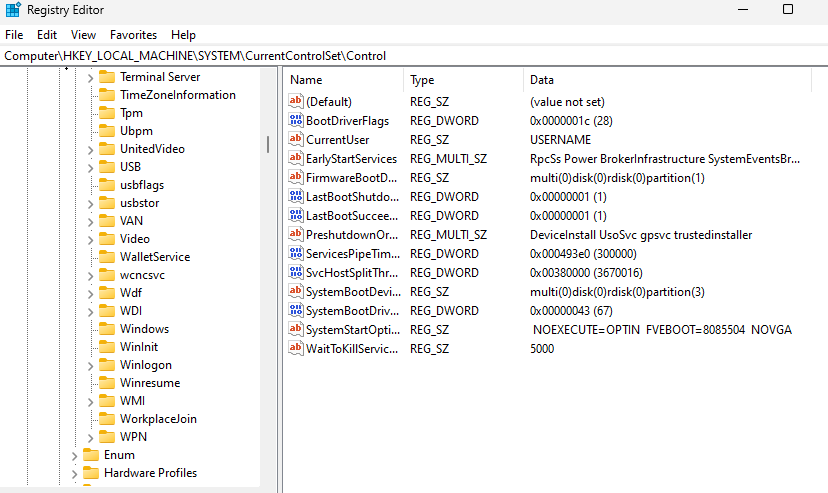Expand the USB key
The height and width of the screenshot is (493, 828).
pos(90,168)
